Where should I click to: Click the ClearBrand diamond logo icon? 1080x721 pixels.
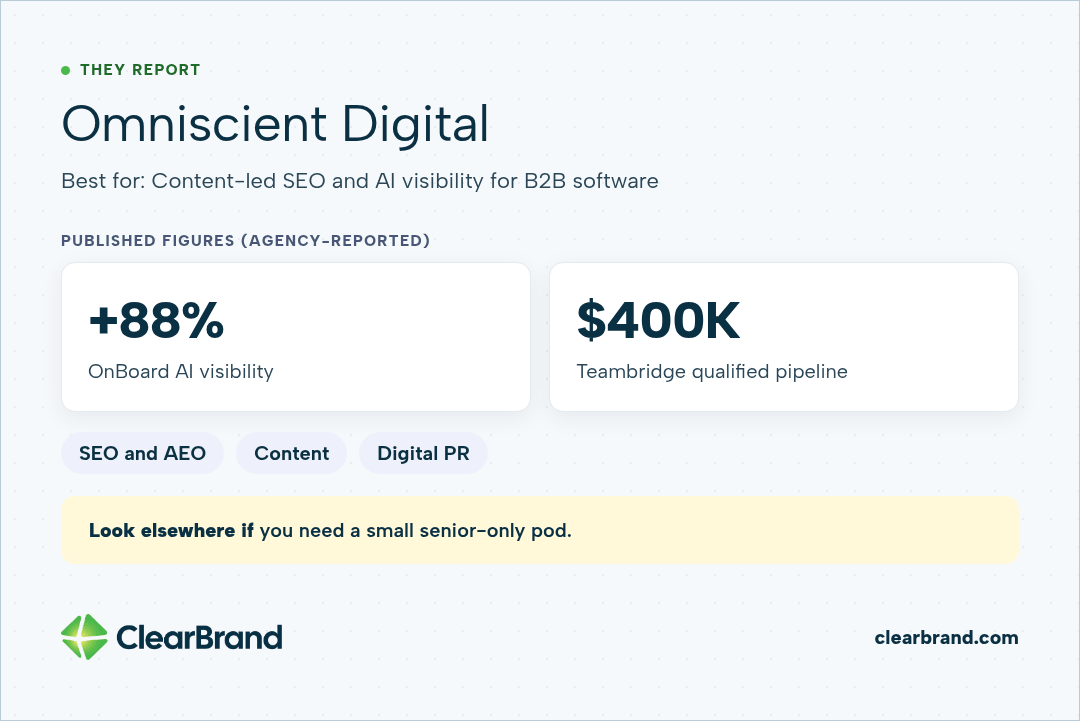coord(84,637)
